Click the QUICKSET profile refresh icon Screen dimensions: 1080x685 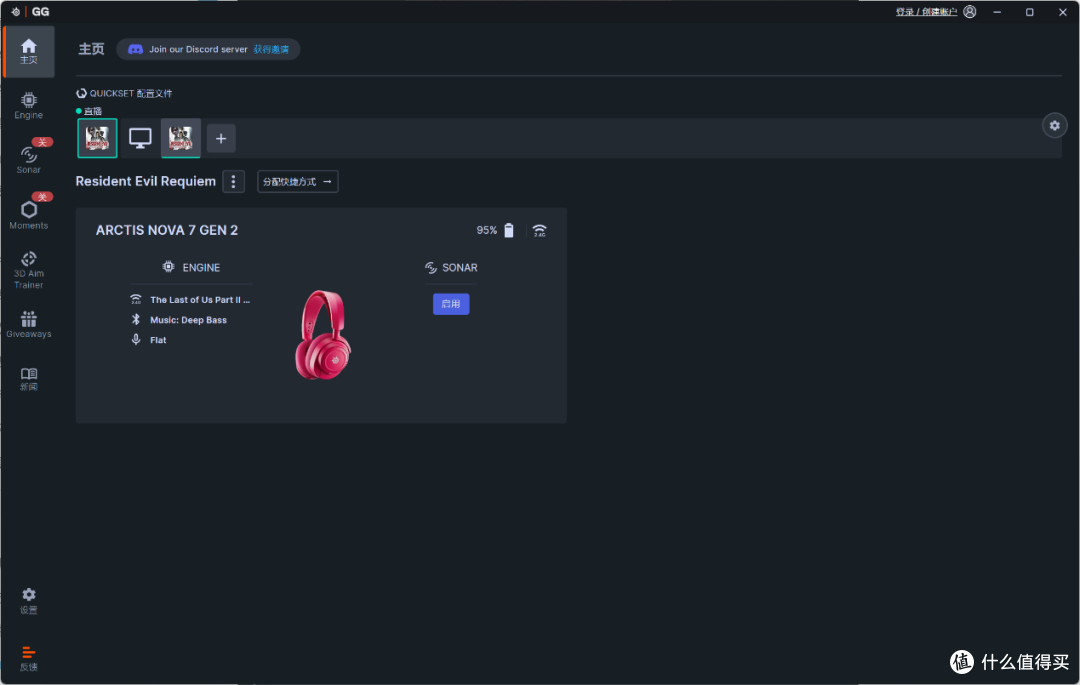(81, 94)
